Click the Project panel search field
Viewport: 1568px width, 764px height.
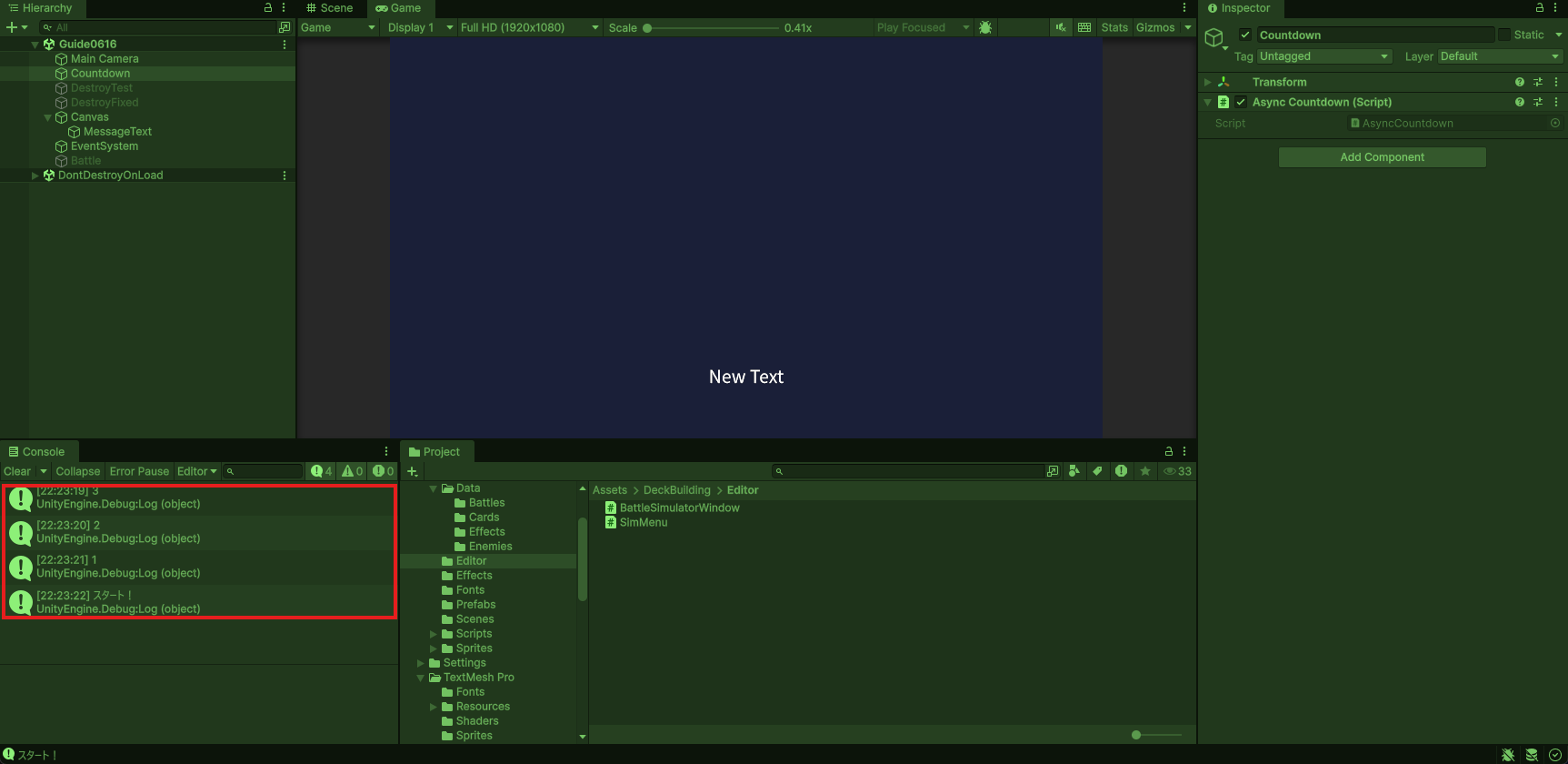[909, 471]
